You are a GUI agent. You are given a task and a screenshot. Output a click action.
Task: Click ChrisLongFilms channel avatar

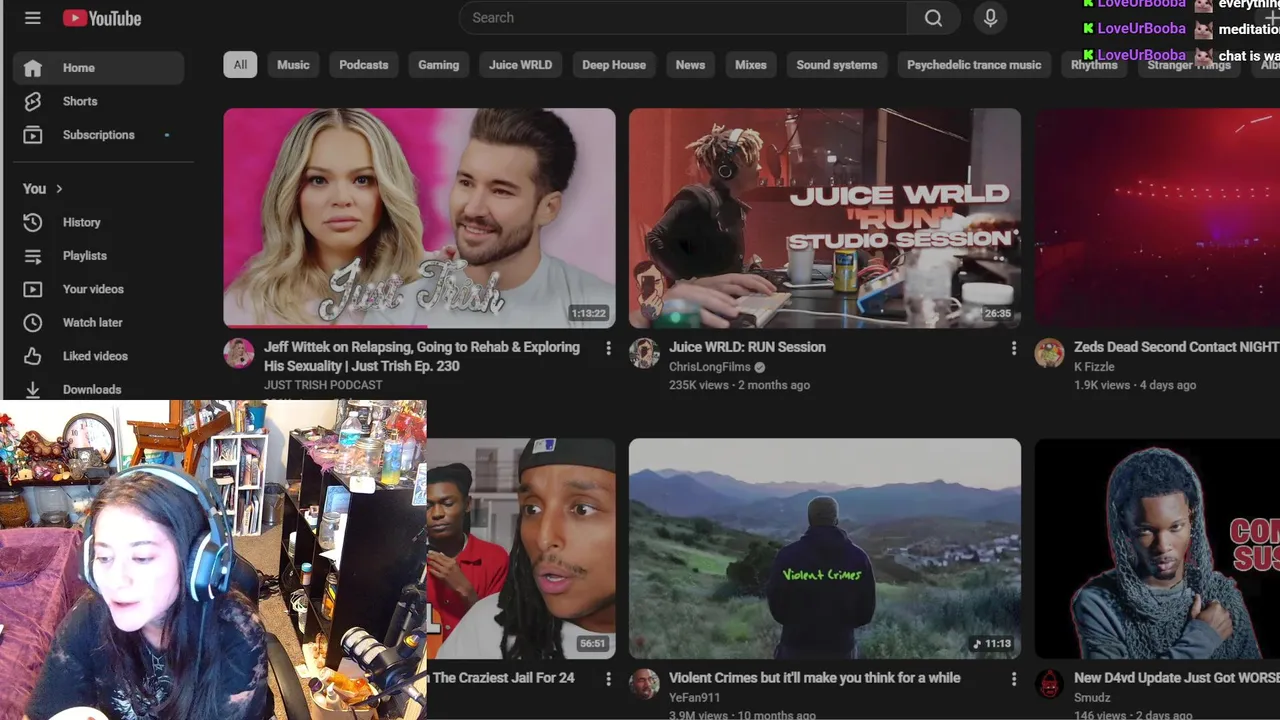point(644,353)
